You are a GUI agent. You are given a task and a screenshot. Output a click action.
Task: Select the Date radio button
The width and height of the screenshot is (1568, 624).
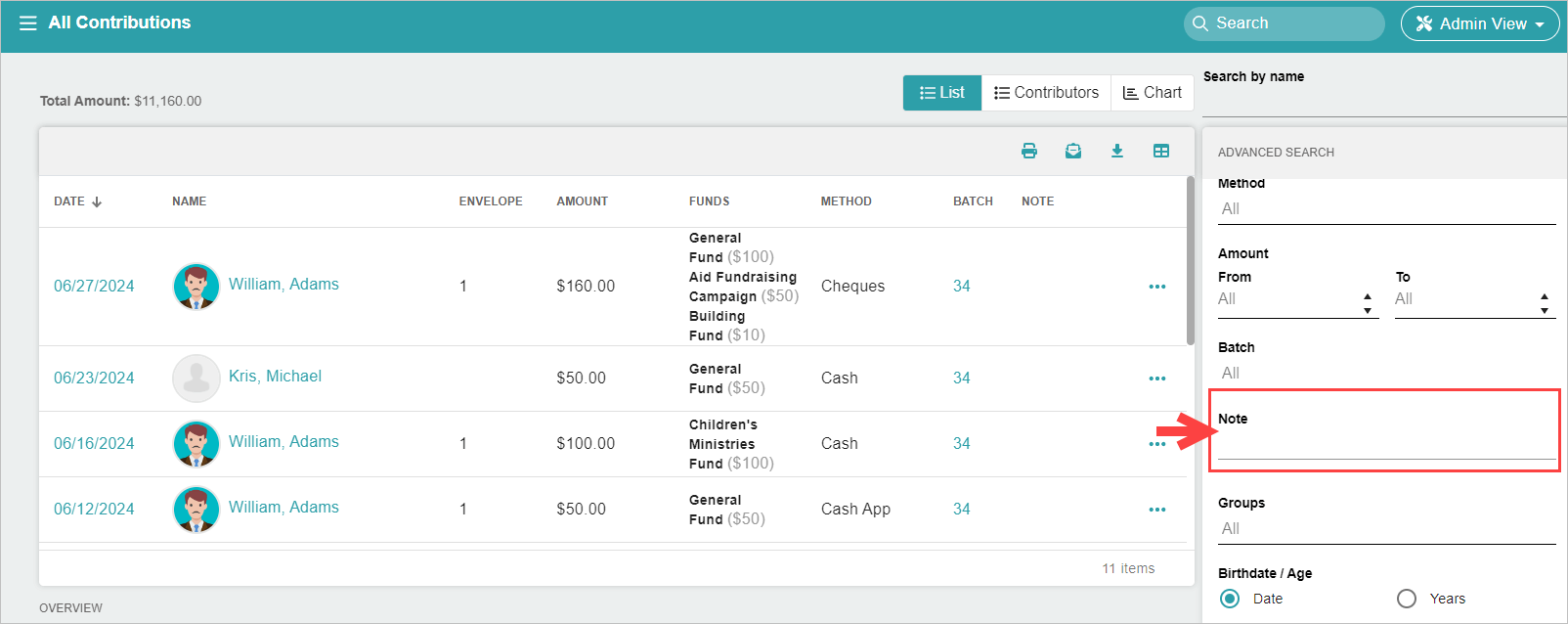pos(1230,599)
